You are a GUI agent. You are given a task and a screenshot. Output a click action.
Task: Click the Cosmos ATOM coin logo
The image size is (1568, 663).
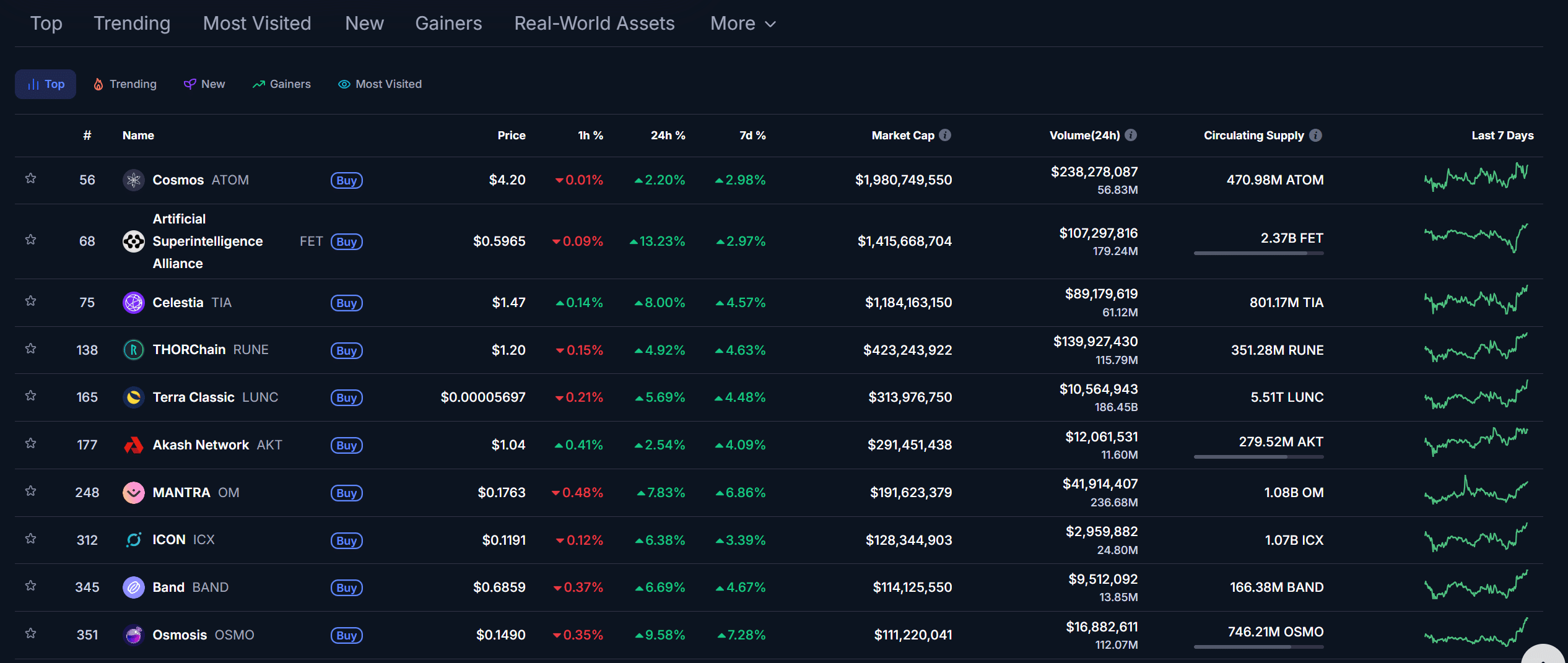[x=133, y=180]
